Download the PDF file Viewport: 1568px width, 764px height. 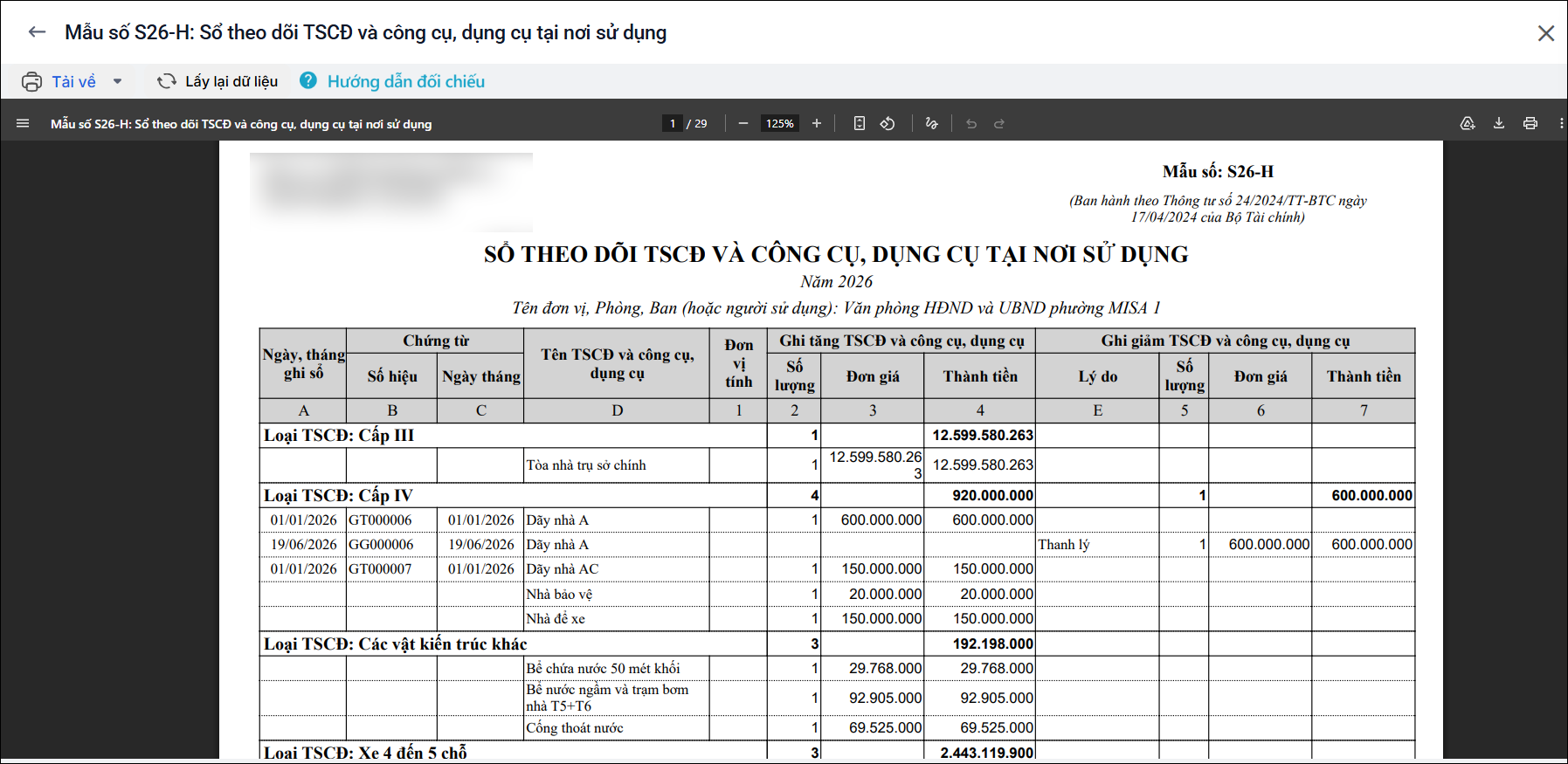pos(1499,124)
